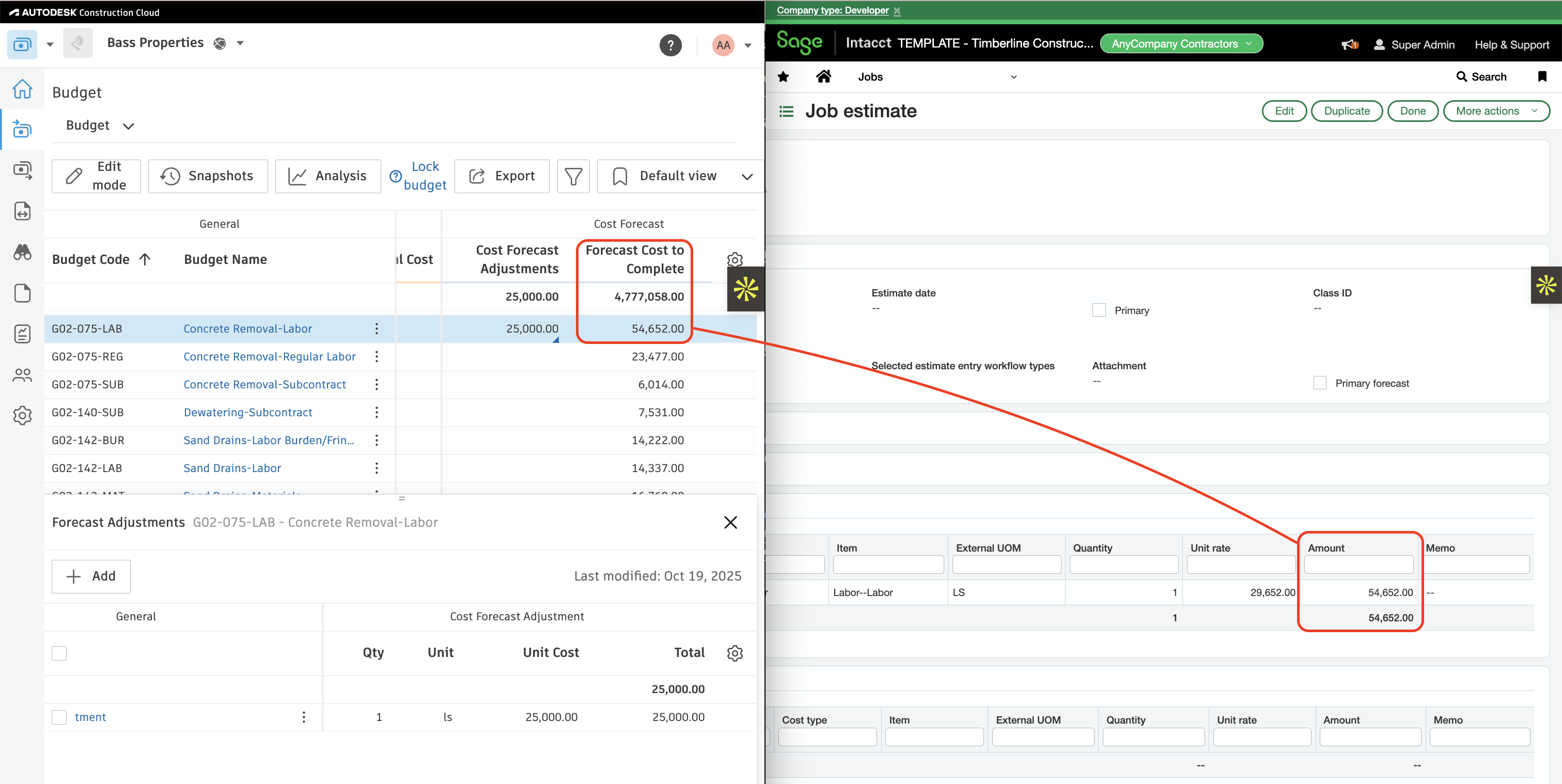Expand the Budget dropdown below the page title

[128, 126]
